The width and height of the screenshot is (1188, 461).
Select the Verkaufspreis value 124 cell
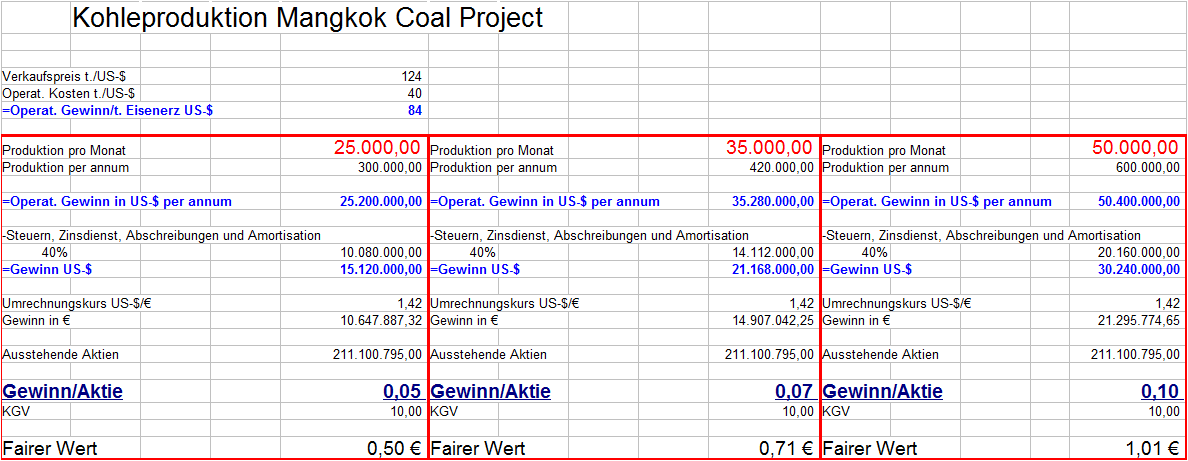click(411, 76)
